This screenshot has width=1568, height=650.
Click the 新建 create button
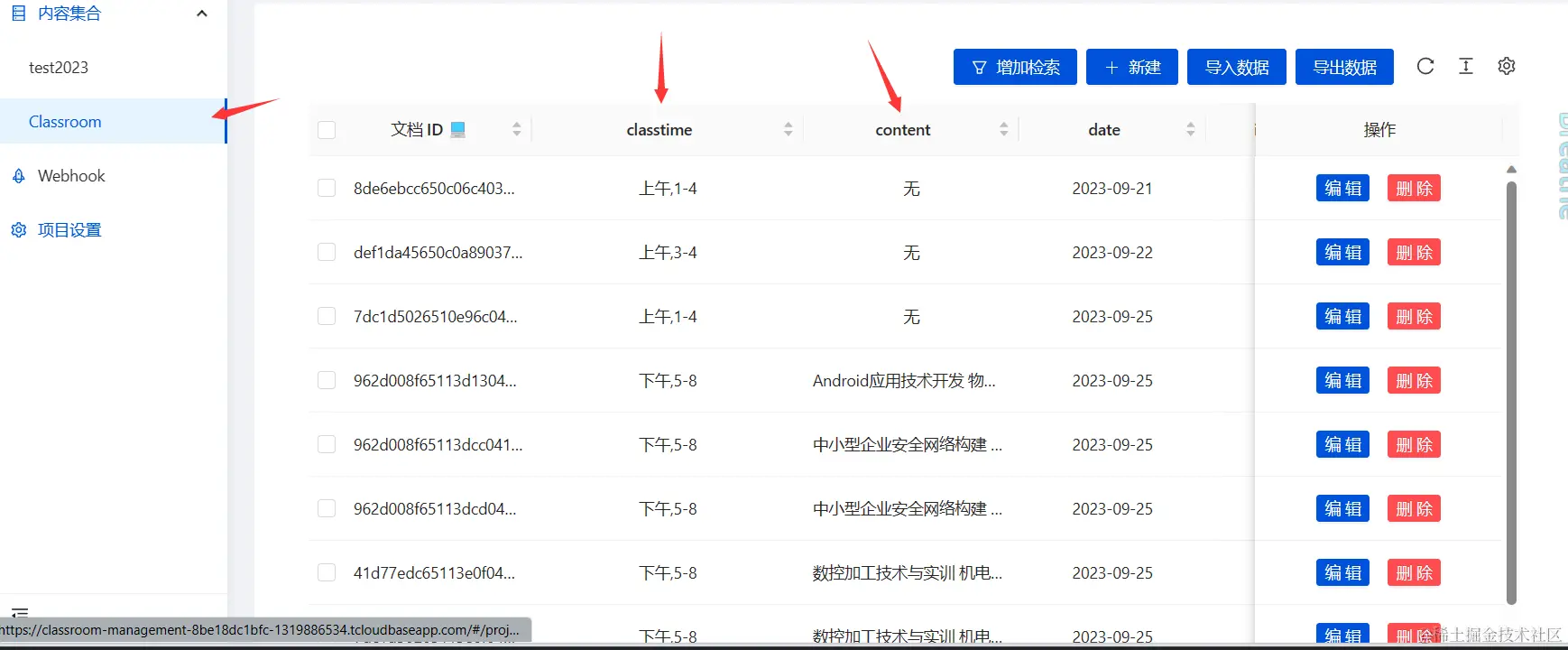(1132, 67)
